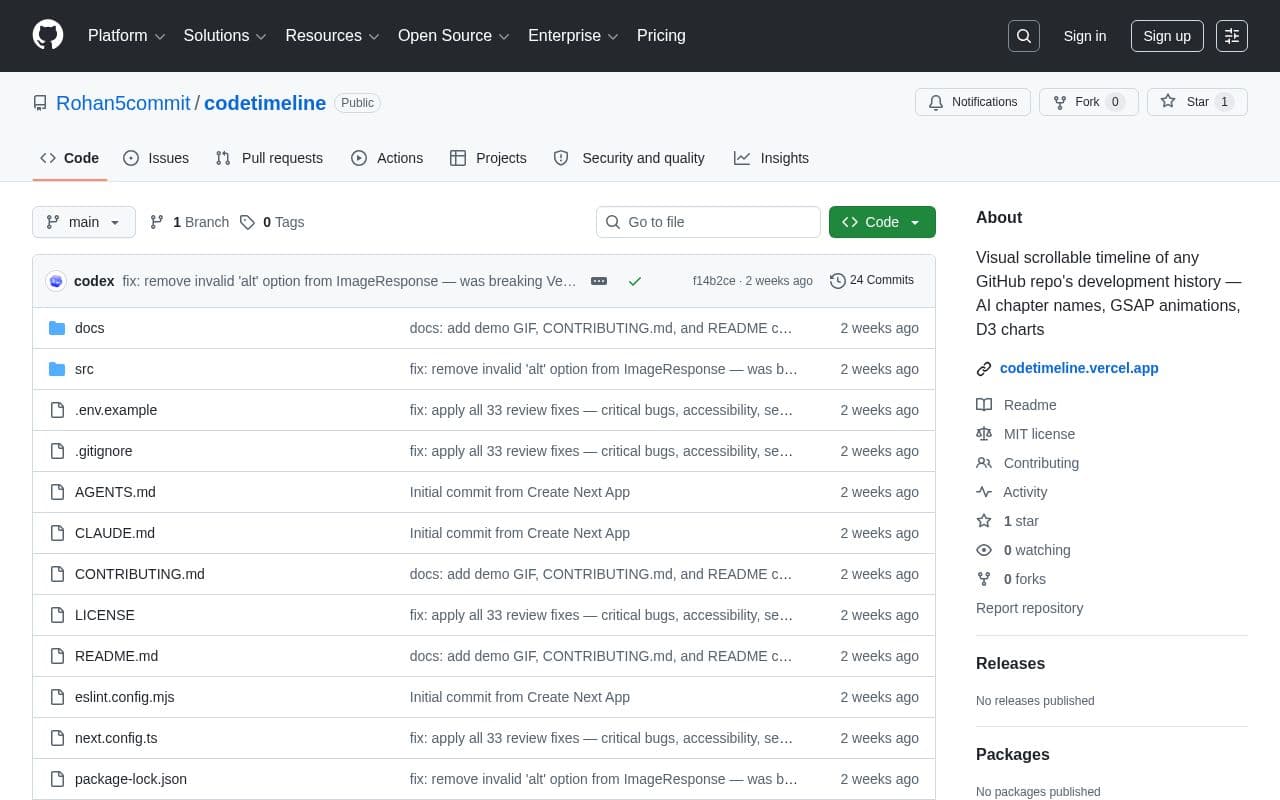Open the Packages heading link
Screen dimensions: 1280x800
tap(1013, 755)
